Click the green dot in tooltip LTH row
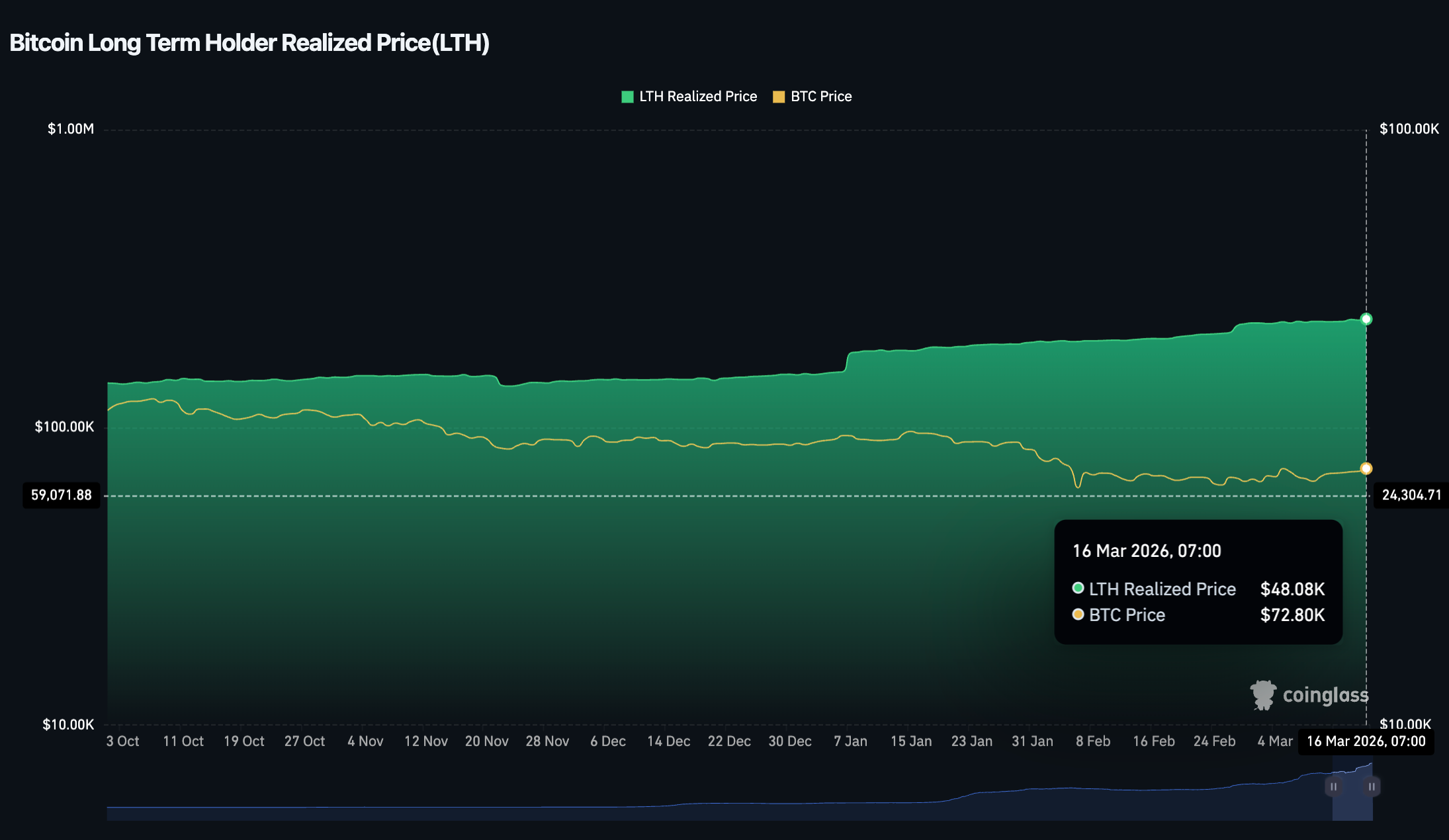The height and width of the screenshot is (840, 1449). click(x=1078, y=588)
